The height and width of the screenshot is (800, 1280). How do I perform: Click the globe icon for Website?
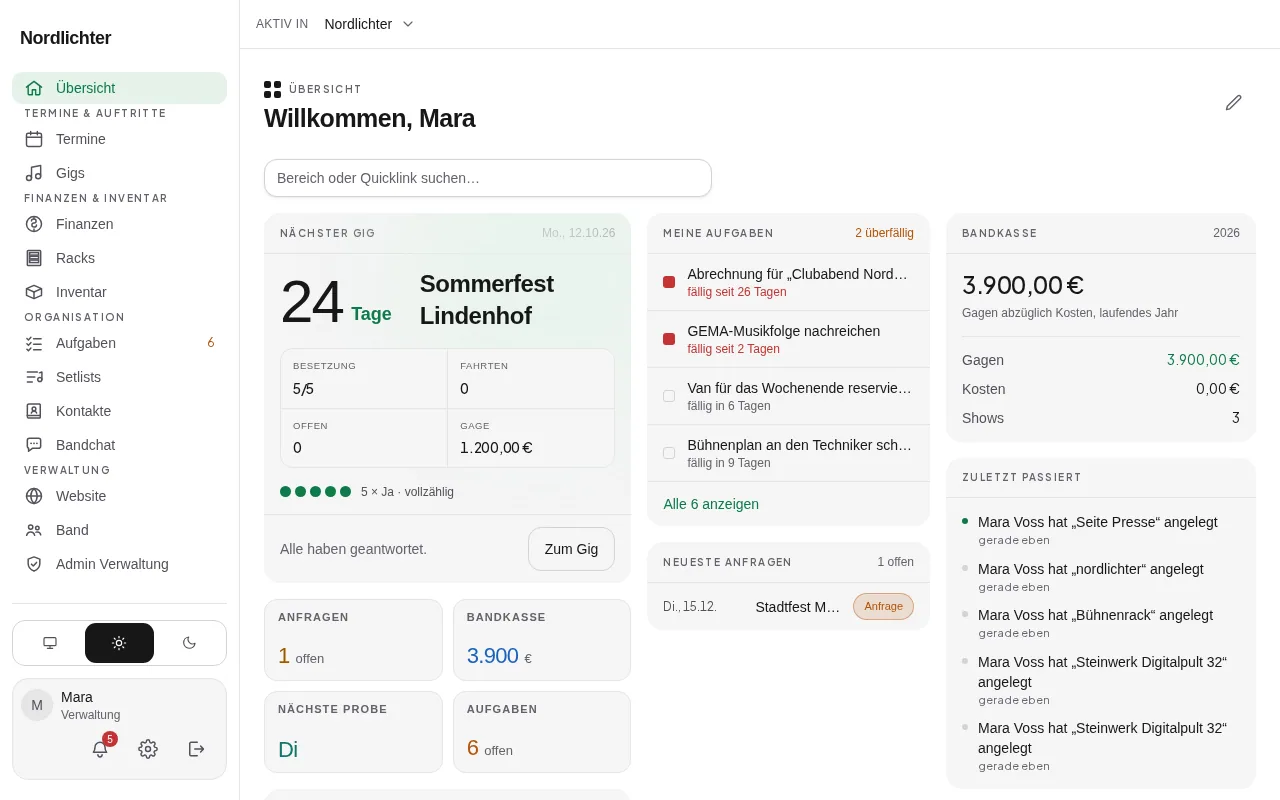pyautogui.click(x=34, y=496)
